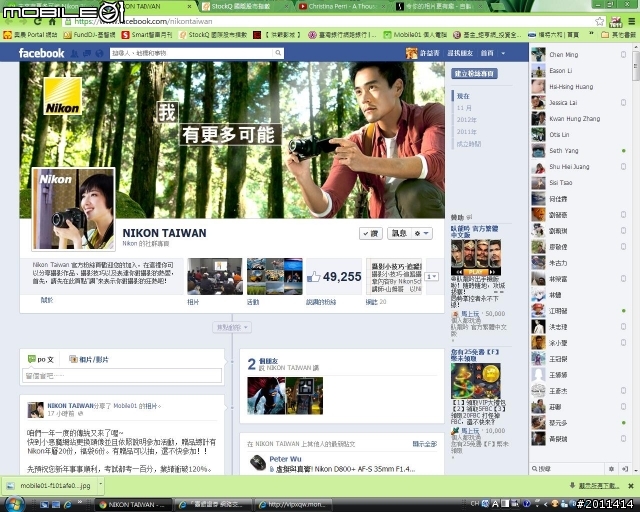The height and width of the screenshot is (512, 640).
Task: Jump to 2012 on timeline
Action: [x=467, y=120]
